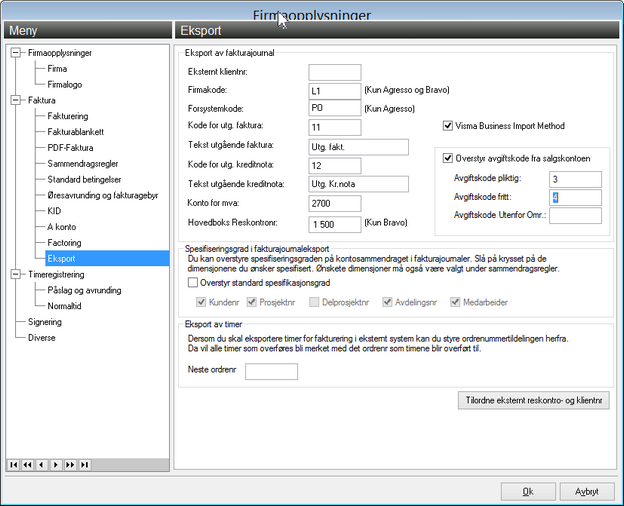Open Sammendragsregler settings
624x506 pixels.
[83, 164]
